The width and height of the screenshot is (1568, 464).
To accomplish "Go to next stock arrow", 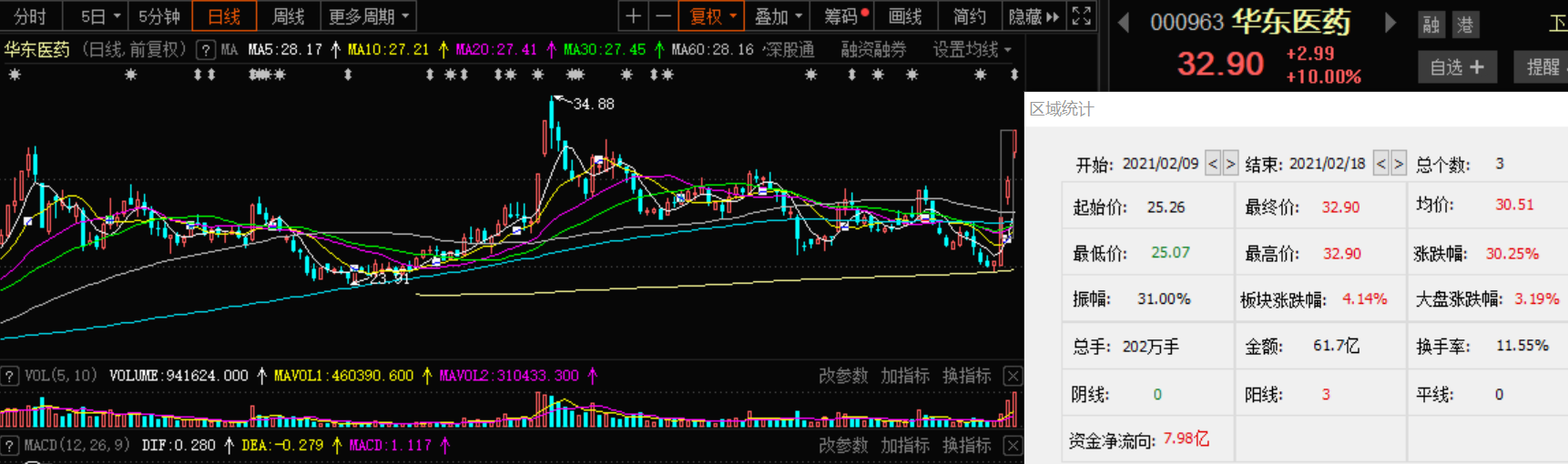I will pos(1390,23).
